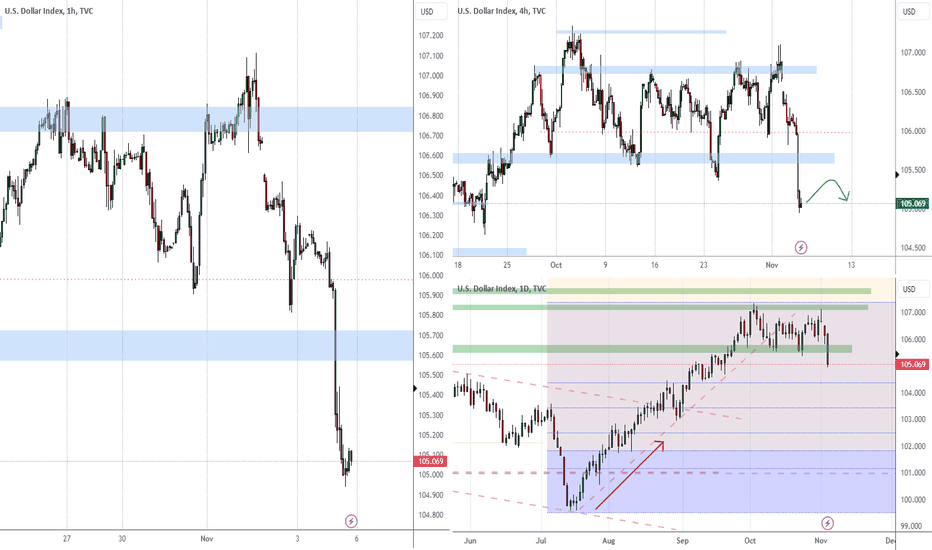Click date label 25 on 4h time axis

(506, 265)
